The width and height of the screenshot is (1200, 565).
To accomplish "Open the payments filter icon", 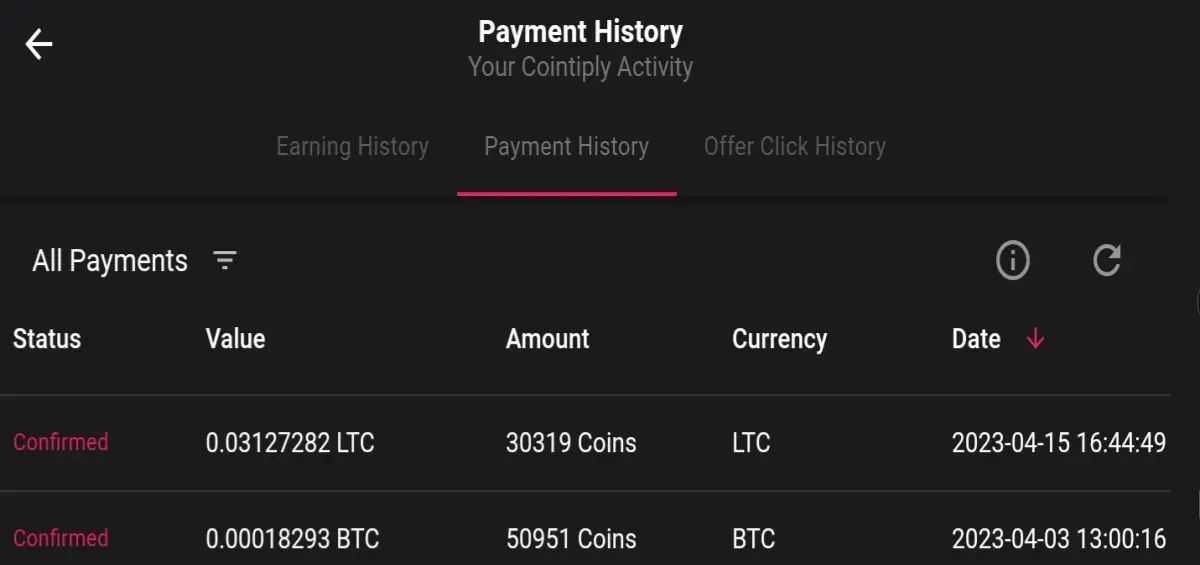I will 225,261.
